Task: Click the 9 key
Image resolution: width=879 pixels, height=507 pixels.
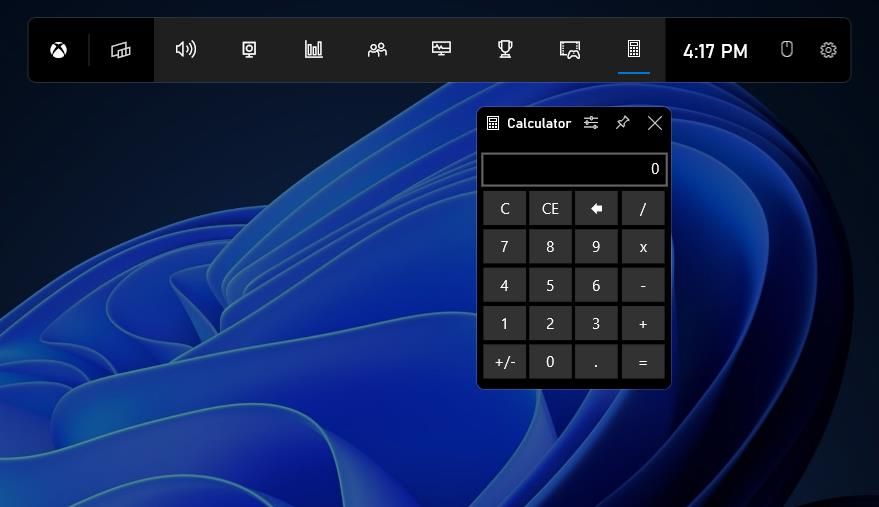Action: pos(596,247)
